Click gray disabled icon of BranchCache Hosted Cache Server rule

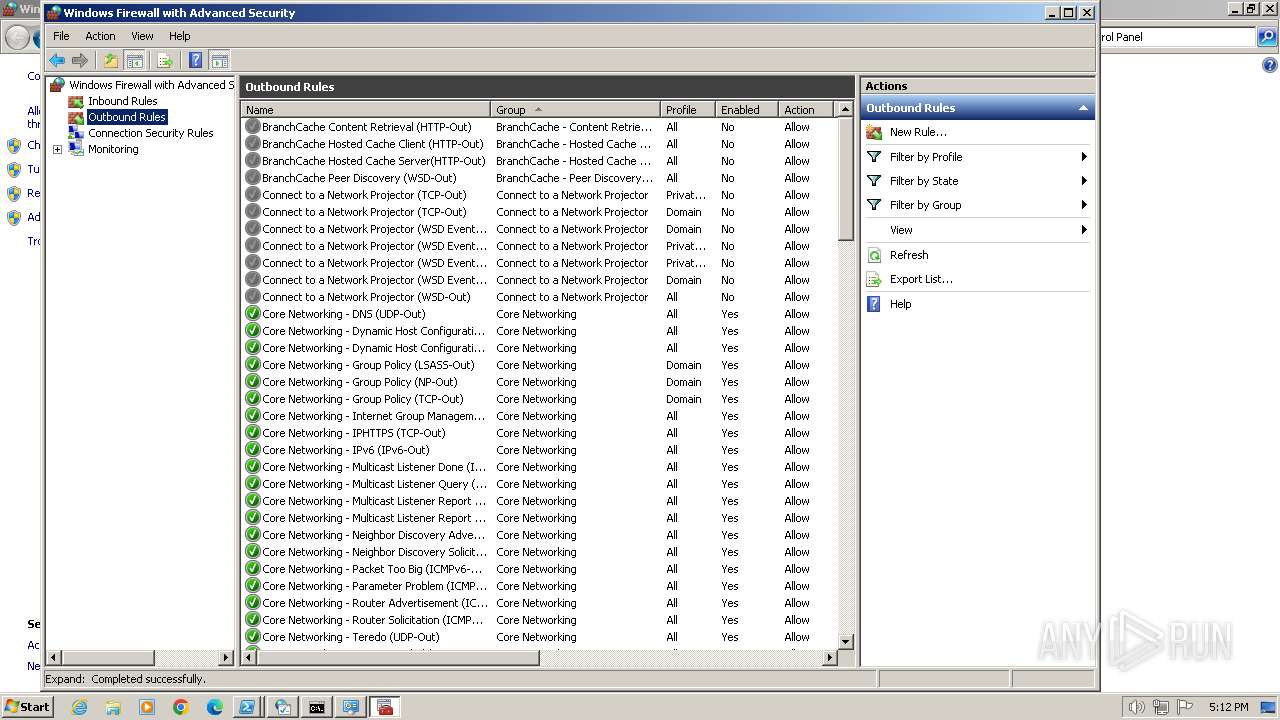click(x=252, y=161)
